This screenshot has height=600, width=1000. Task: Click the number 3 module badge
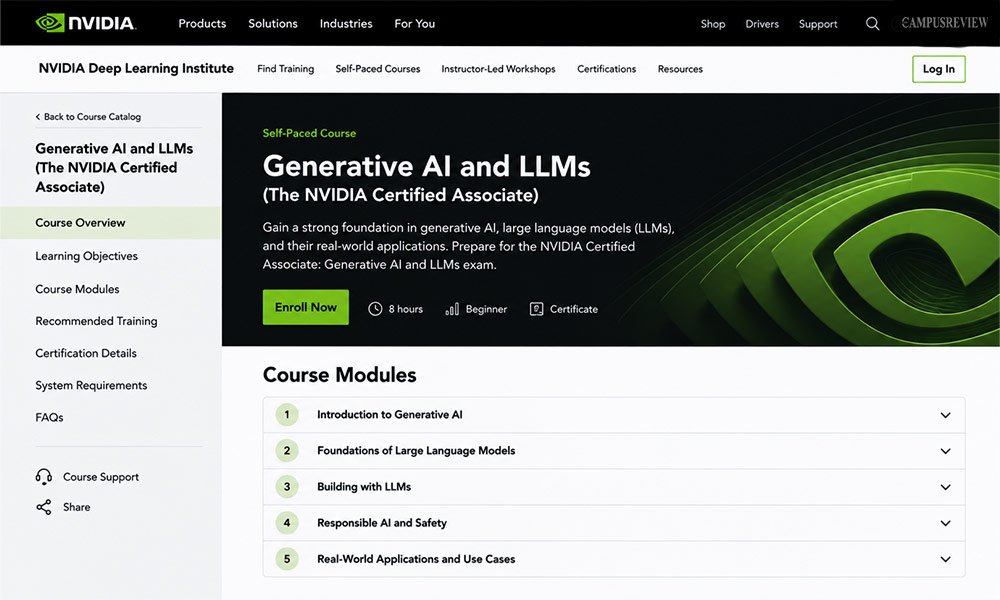tap(287, 487)
